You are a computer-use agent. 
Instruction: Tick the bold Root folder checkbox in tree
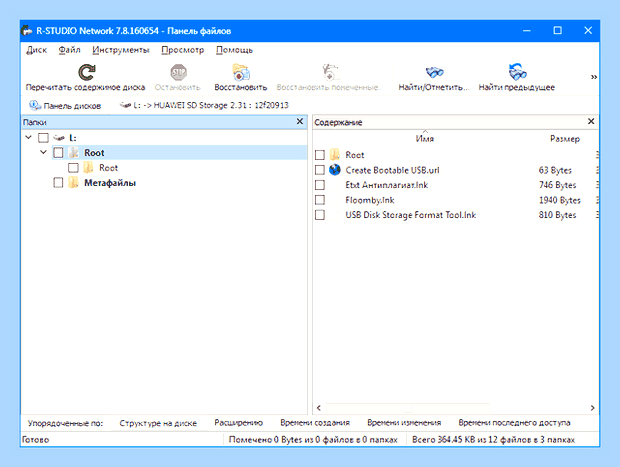pyautogui.click(x=58, y=153)
